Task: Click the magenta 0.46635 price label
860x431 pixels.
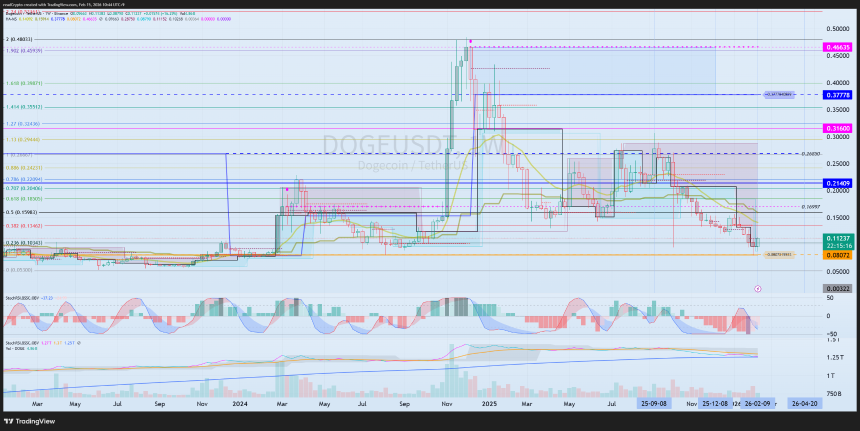Action: pos(839,48)
